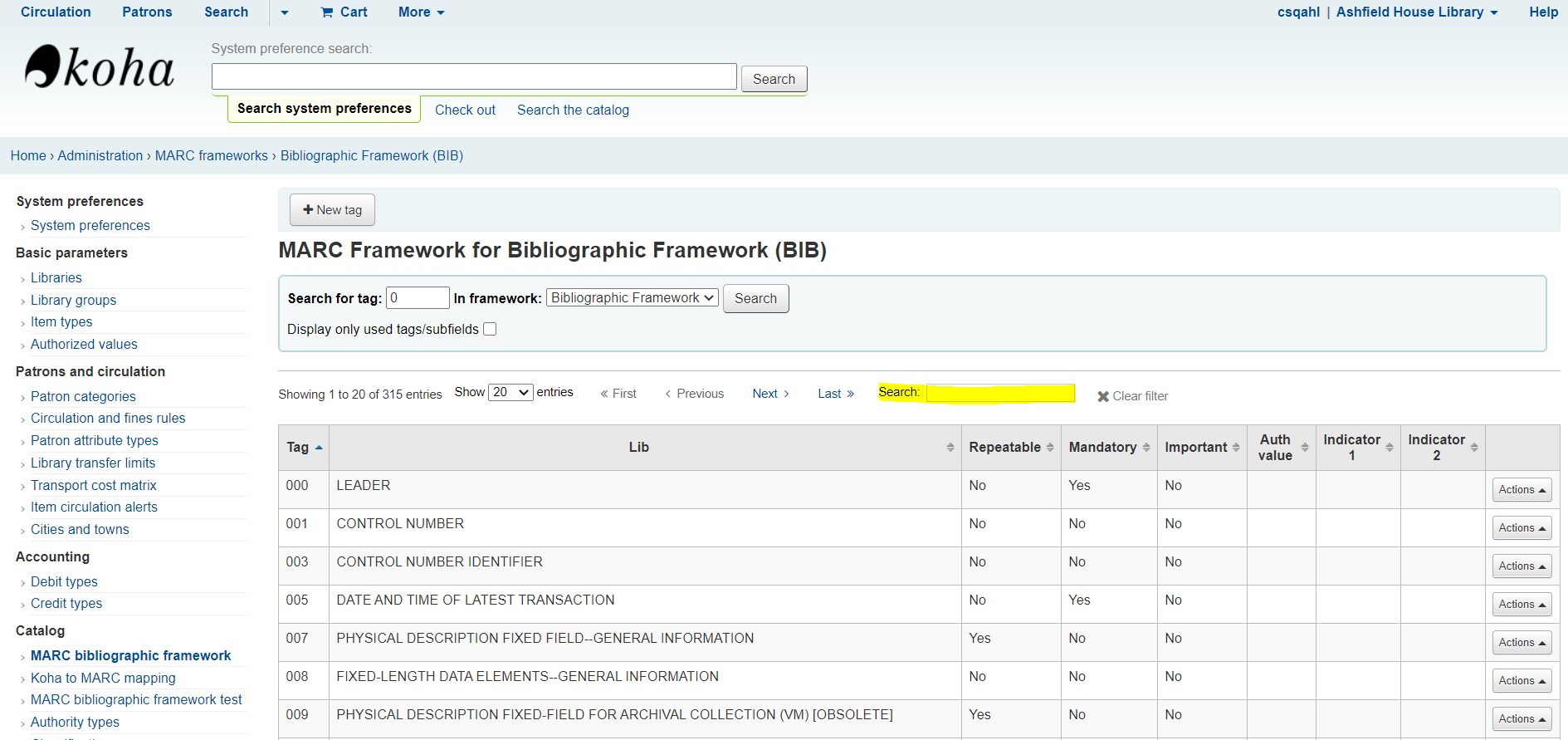The width and height of the screenshot is (1568, 740).
Task: Expand the Bibliographic Framework select box
Action: click(x=632, y=298)
